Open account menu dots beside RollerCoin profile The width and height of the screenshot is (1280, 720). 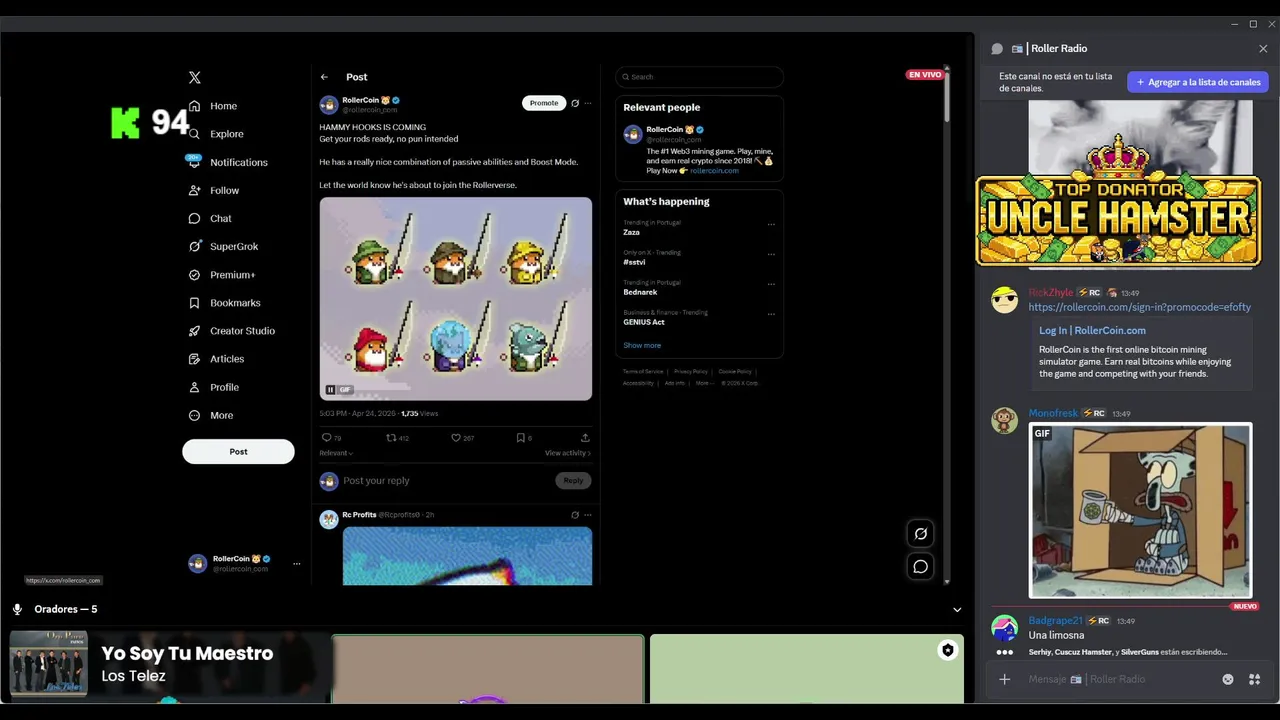point(296,564)
